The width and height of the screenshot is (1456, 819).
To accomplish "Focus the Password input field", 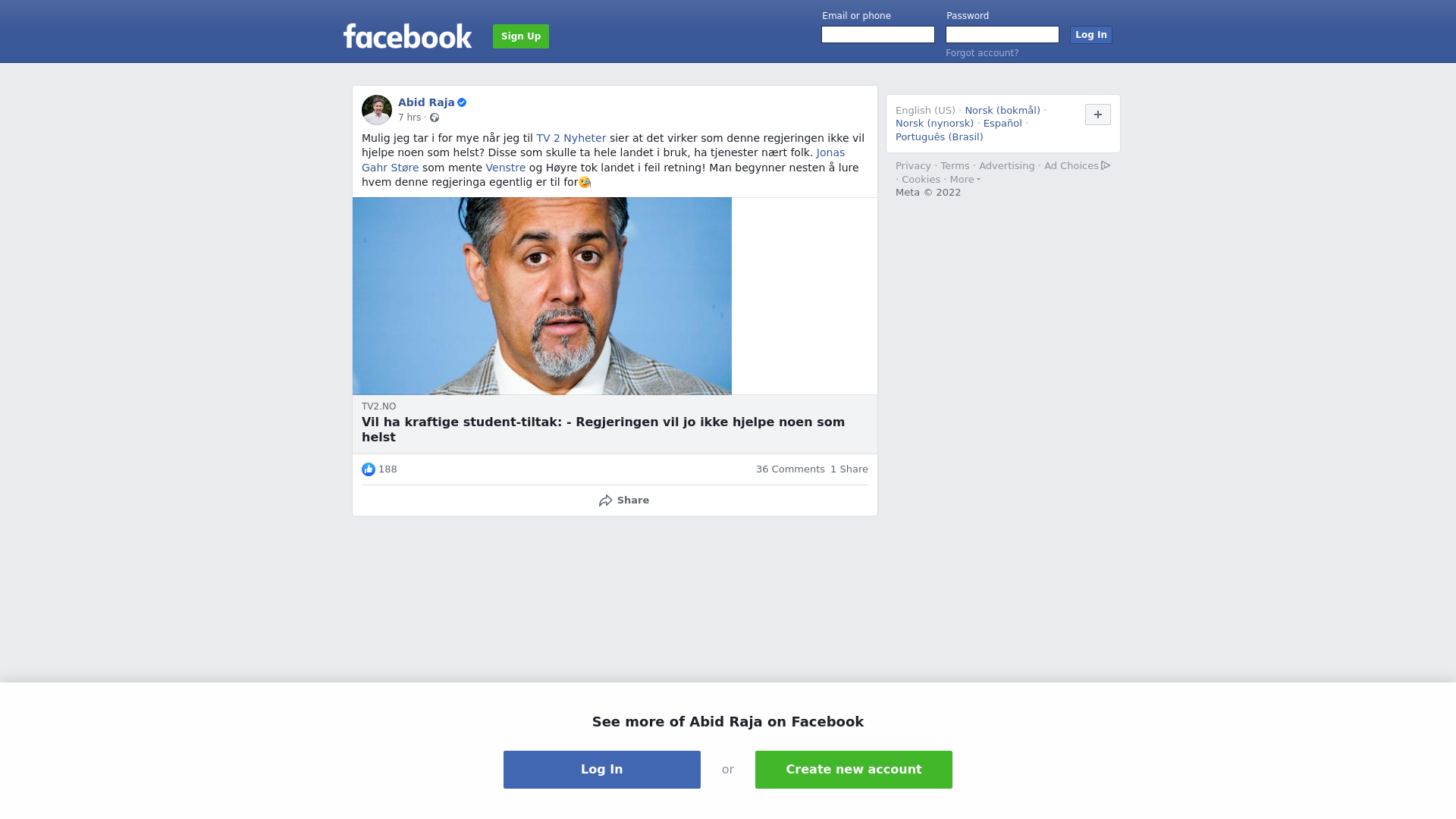I will [x=1003, y=35].
